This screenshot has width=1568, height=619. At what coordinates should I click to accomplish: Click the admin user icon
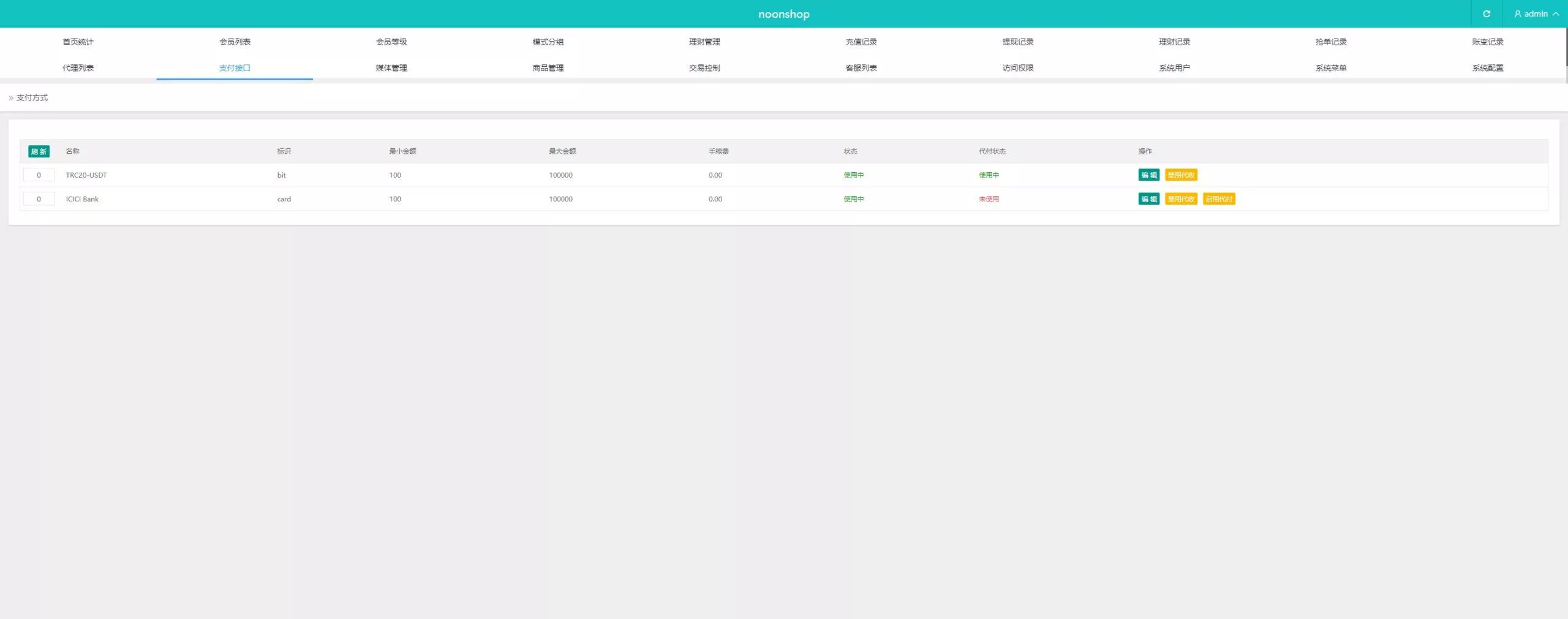(1518, 13)
